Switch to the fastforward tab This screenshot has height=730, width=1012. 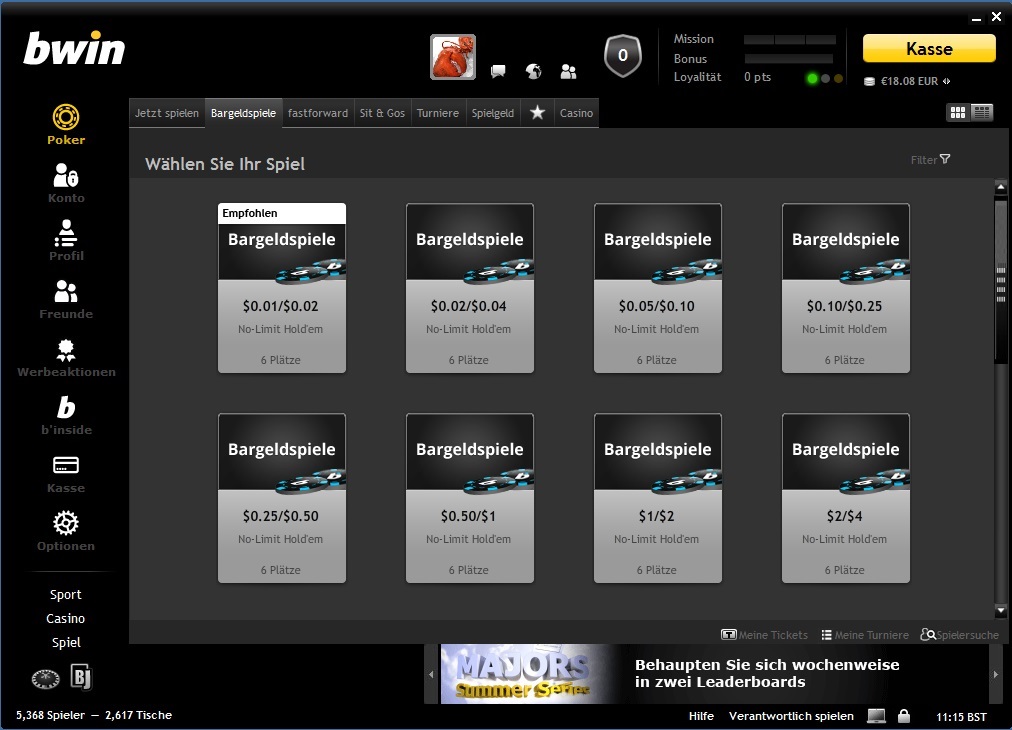pyautogui.click(x=318, y=113)
